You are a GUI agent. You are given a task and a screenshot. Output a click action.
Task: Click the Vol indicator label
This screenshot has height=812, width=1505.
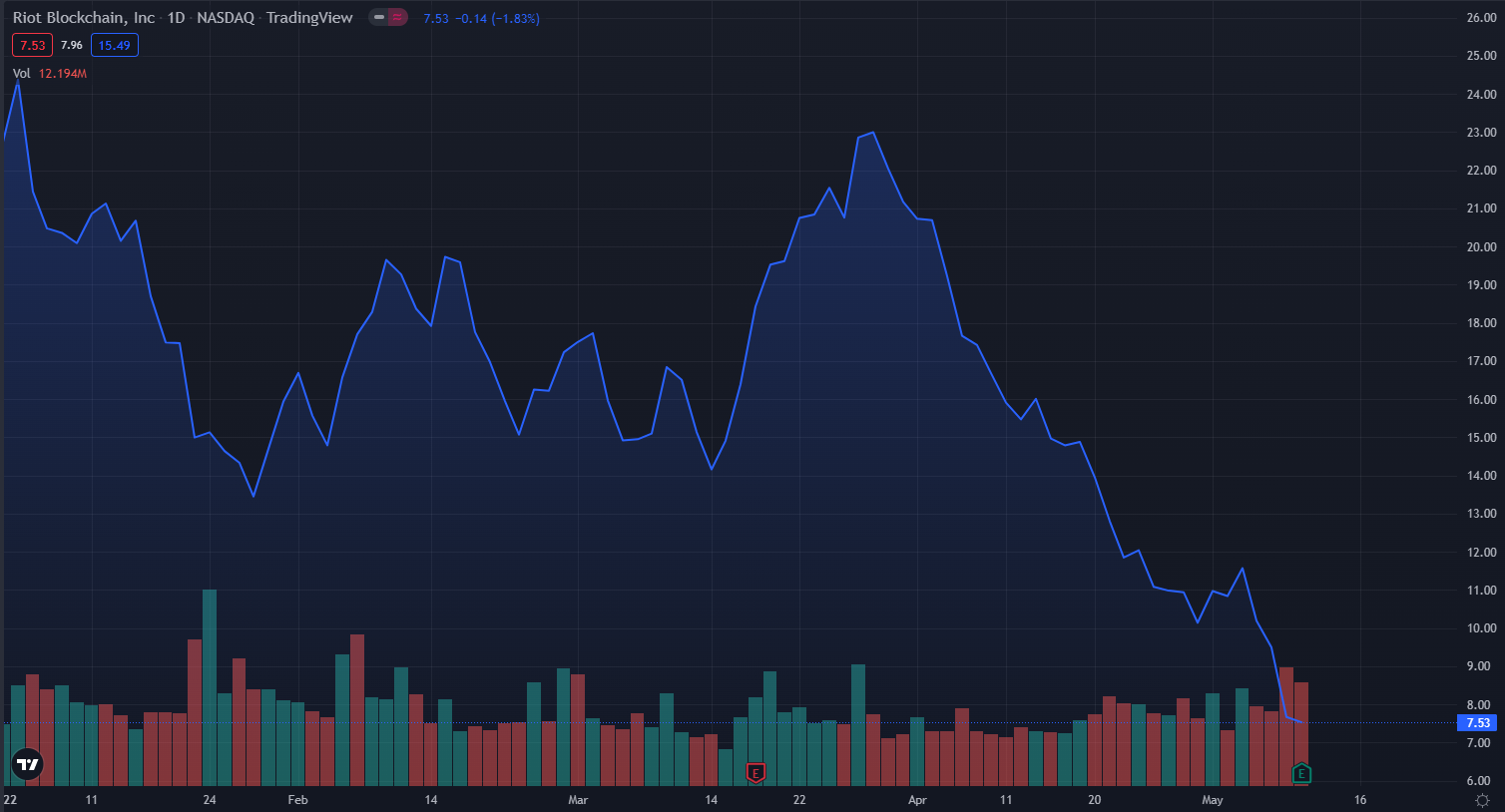[22, 74]
